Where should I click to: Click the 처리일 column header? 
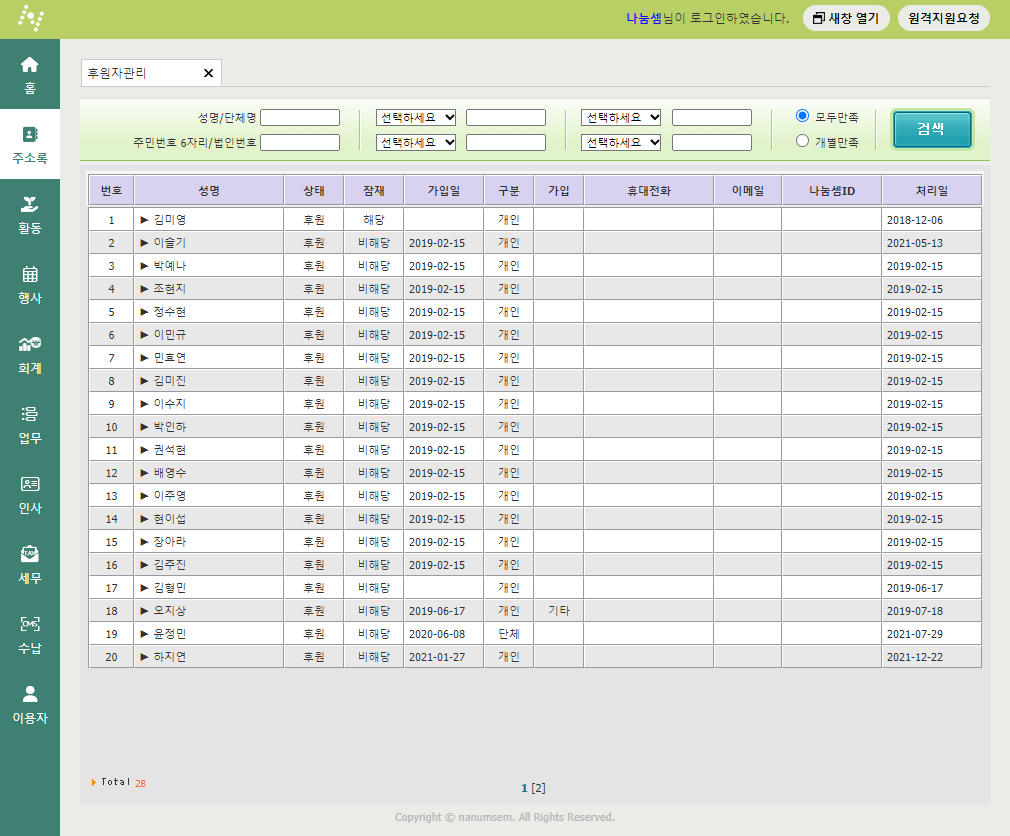[931, 191]
